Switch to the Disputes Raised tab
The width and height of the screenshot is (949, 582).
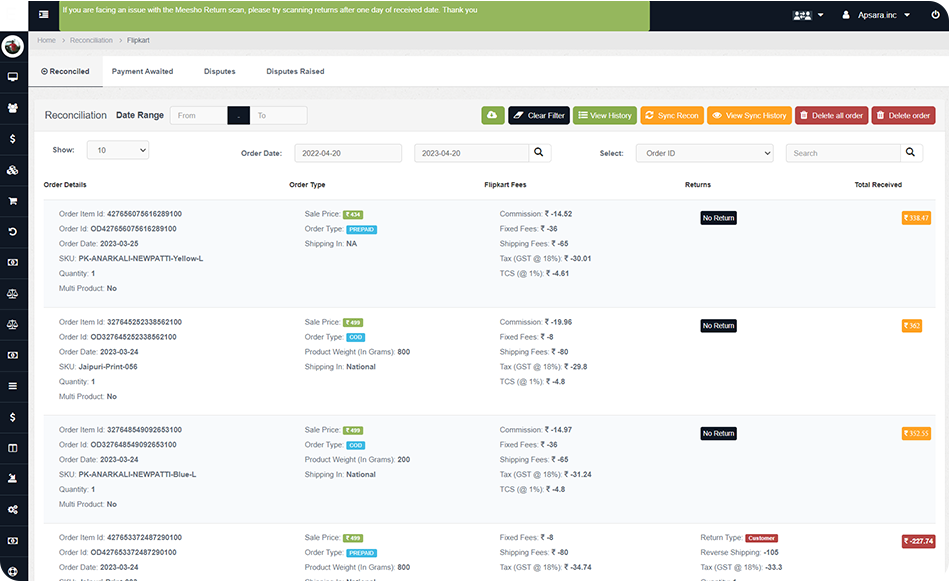click(295, 71)
